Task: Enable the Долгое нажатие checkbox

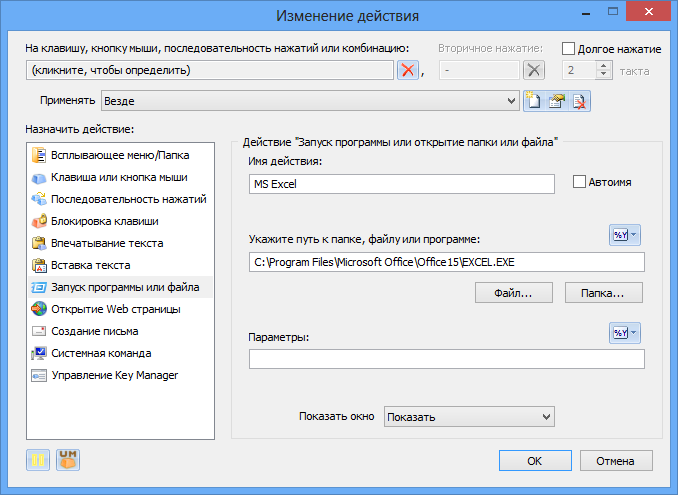Action: pyautogui.click(x=568, y=48)
